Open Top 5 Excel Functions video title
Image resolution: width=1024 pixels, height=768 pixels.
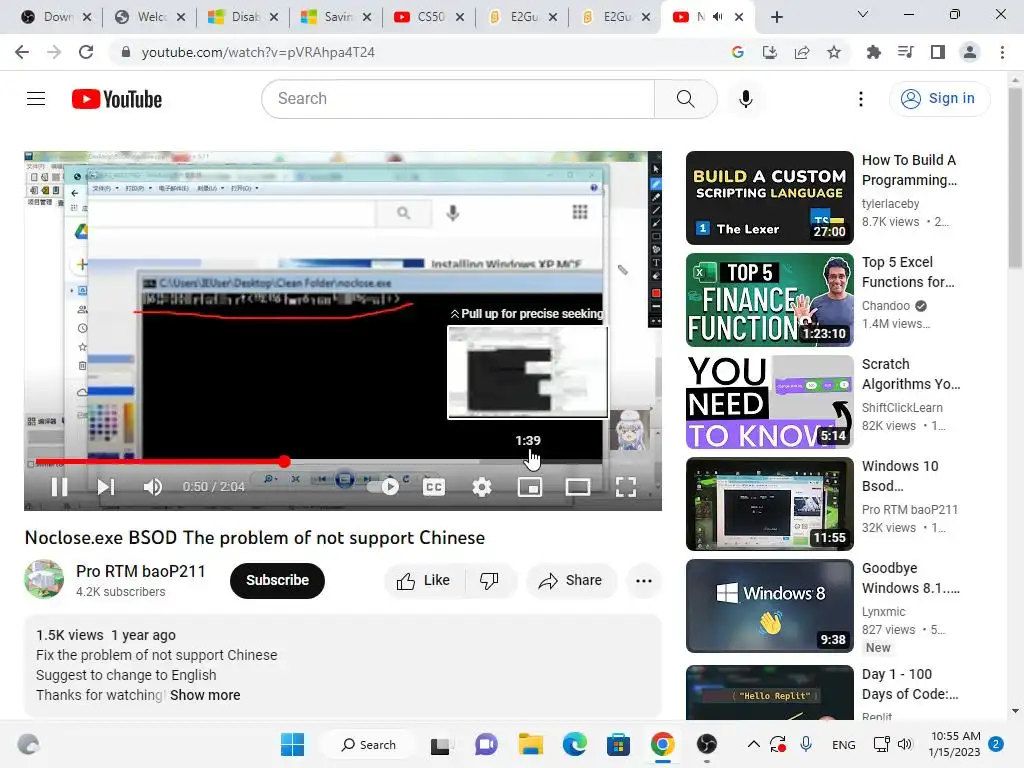(x=908, y=272)
